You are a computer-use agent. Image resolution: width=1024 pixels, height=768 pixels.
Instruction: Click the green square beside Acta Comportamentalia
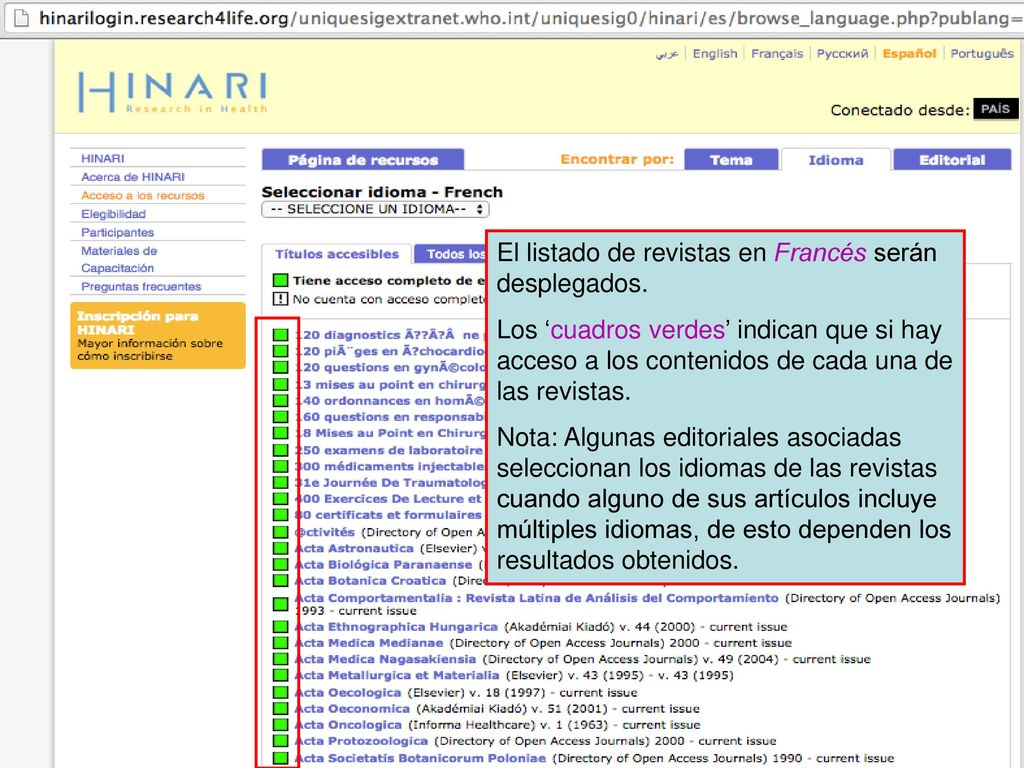tap(280, 604)
